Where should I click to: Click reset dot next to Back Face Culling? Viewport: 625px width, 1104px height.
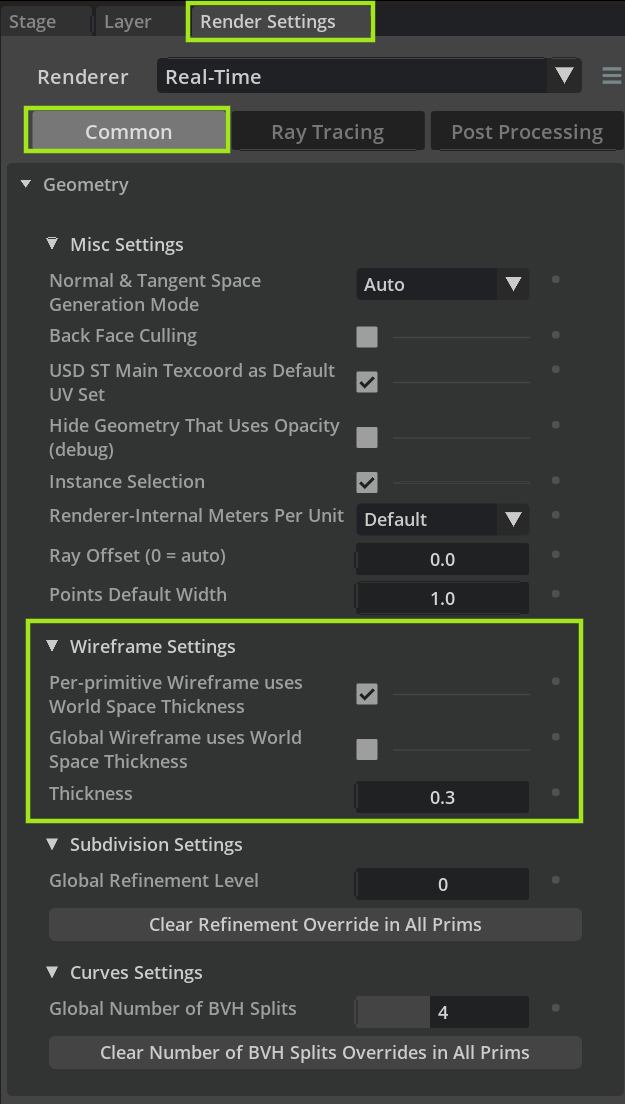tap(555, 335)
